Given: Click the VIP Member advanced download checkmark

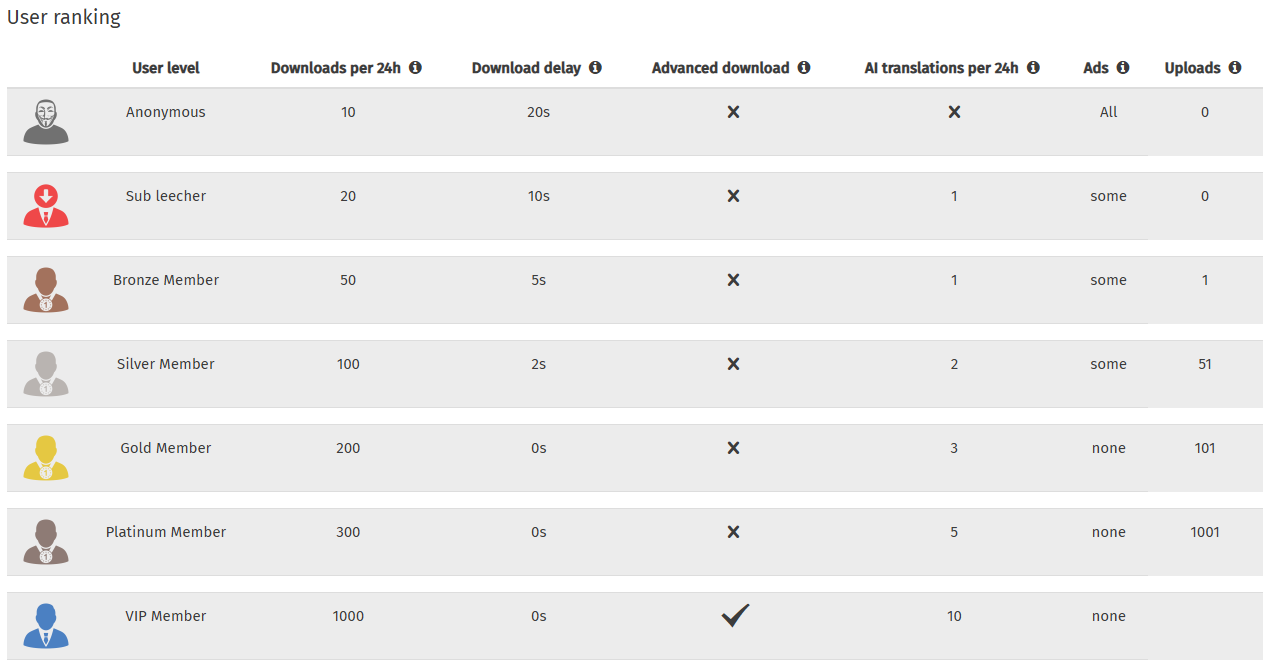Looking at the screenshot, I should 735,616.
